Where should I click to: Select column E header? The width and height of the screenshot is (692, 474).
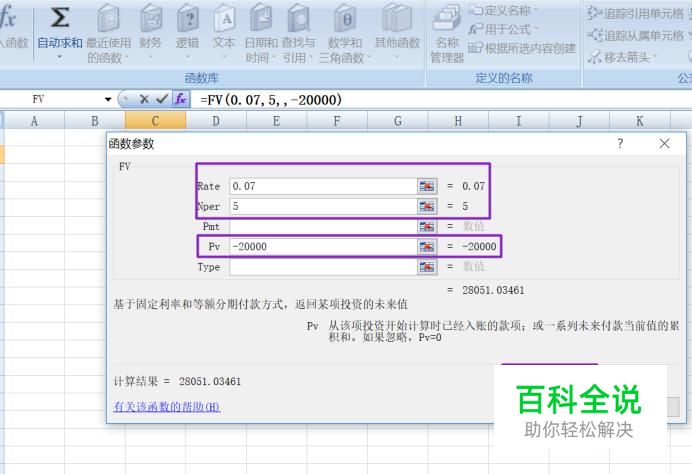pos(276,120)
